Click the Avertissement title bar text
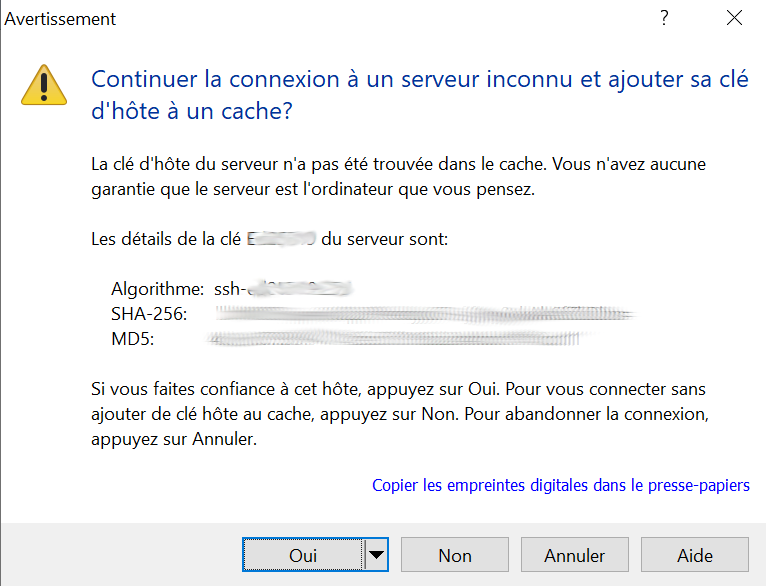 pos(61,19)
